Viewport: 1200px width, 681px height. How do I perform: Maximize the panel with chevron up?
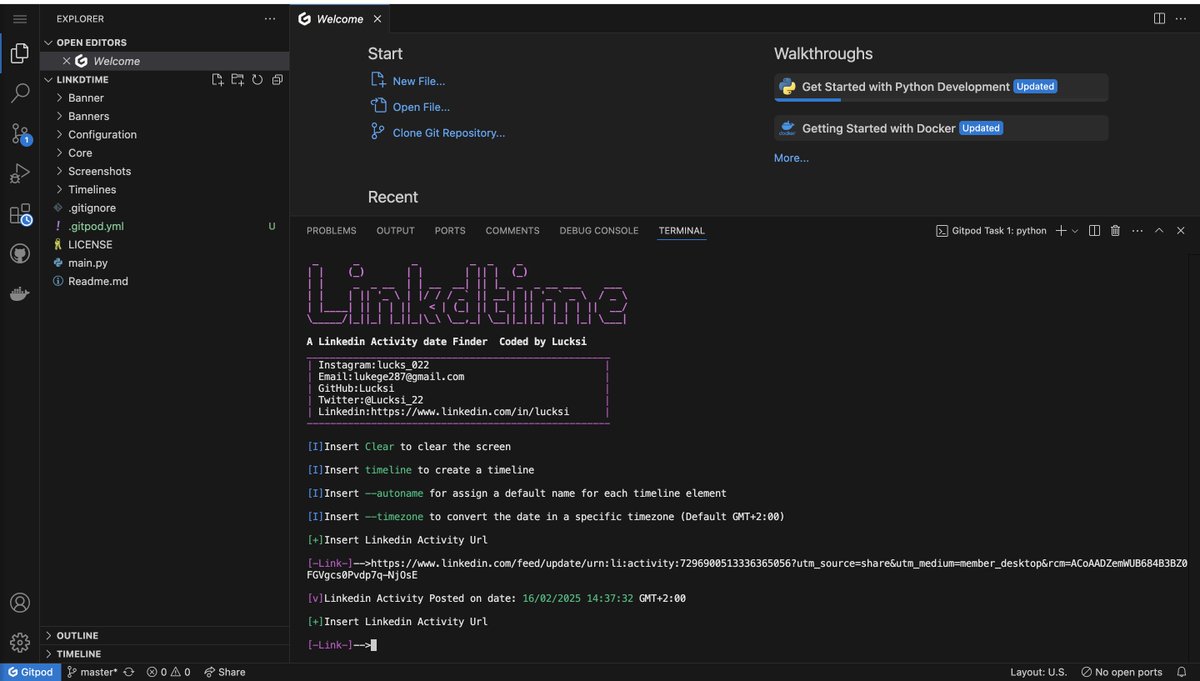click(x=1159, y=231)
